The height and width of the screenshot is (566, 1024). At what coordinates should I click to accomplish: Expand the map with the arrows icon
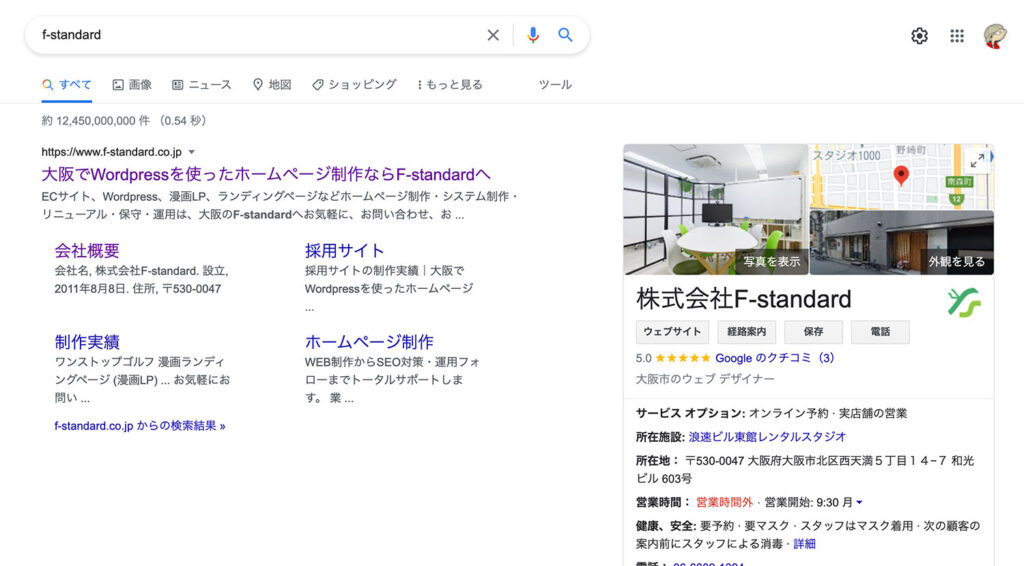coord(977,161)
